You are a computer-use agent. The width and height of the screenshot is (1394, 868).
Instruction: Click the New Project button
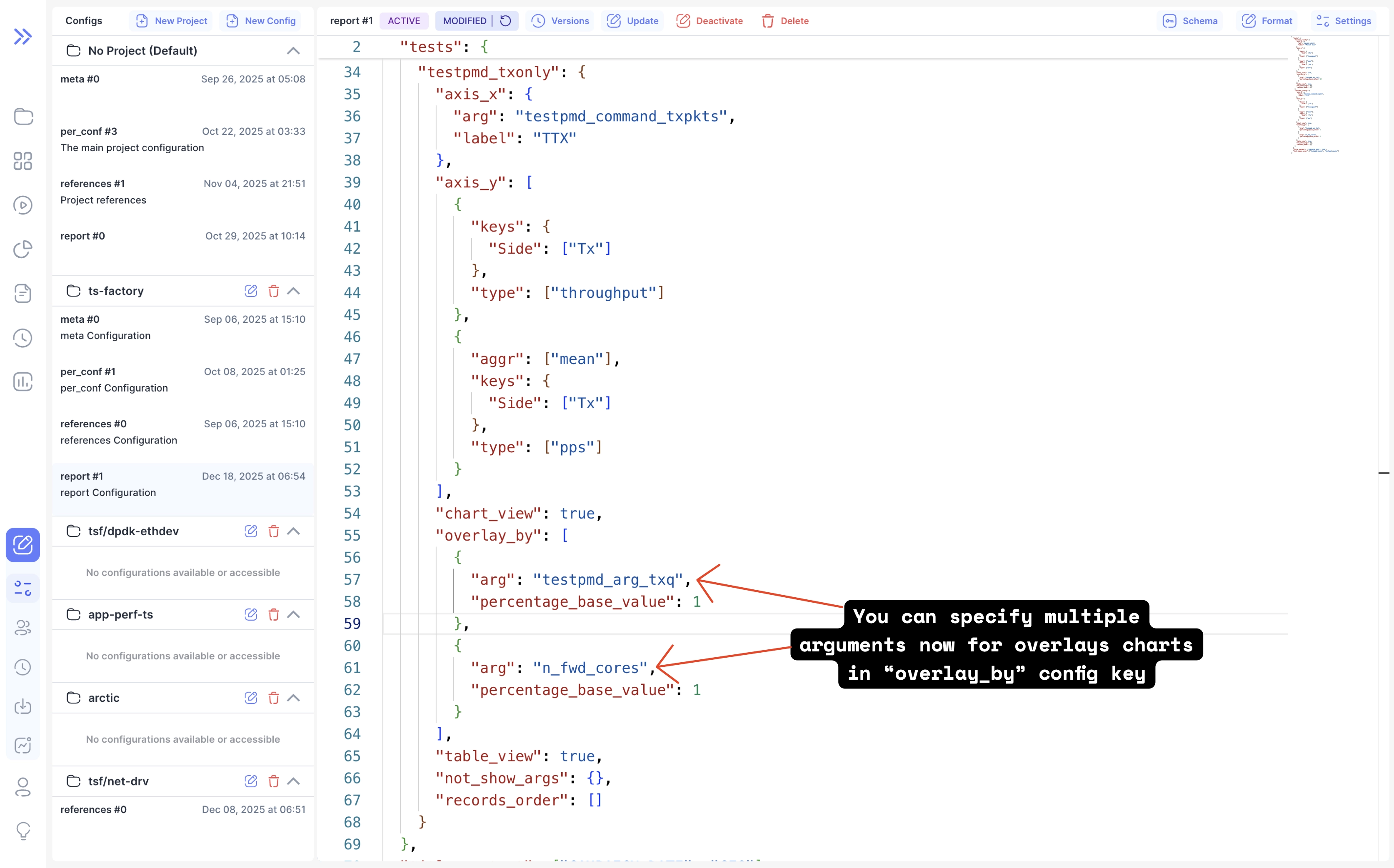coord(171,21)
